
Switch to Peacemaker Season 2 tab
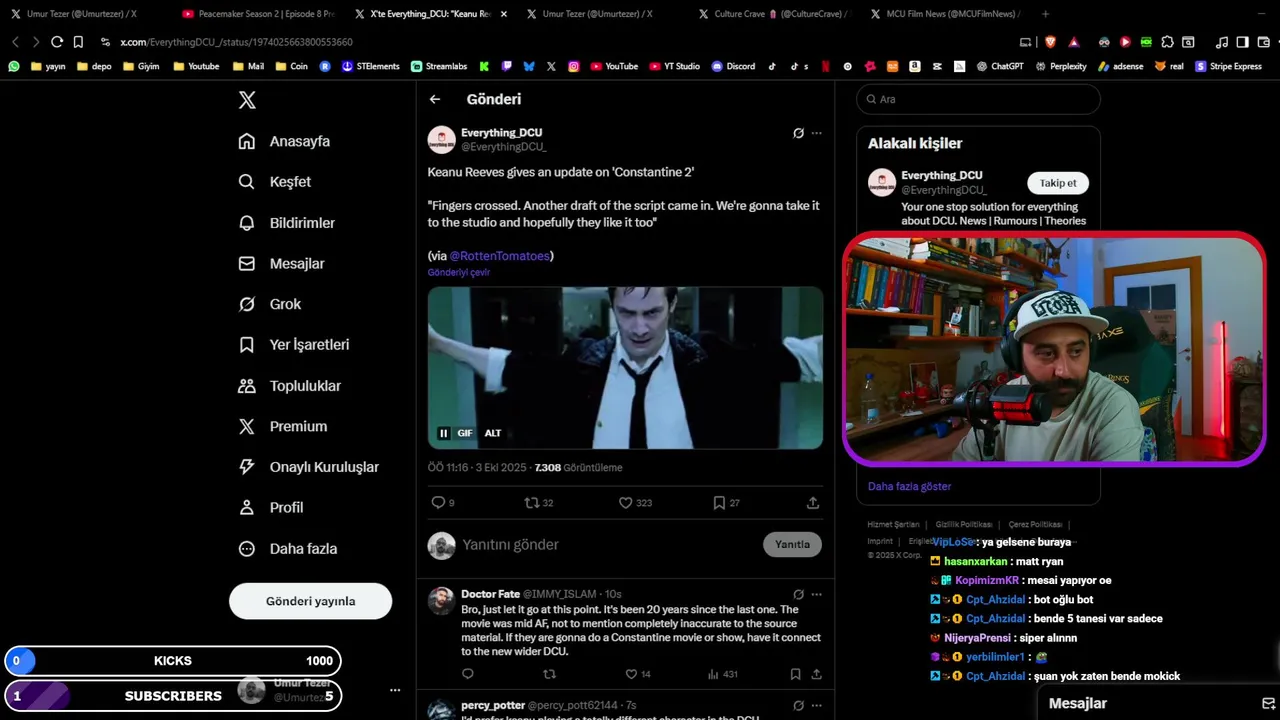[x=259, y=14]
